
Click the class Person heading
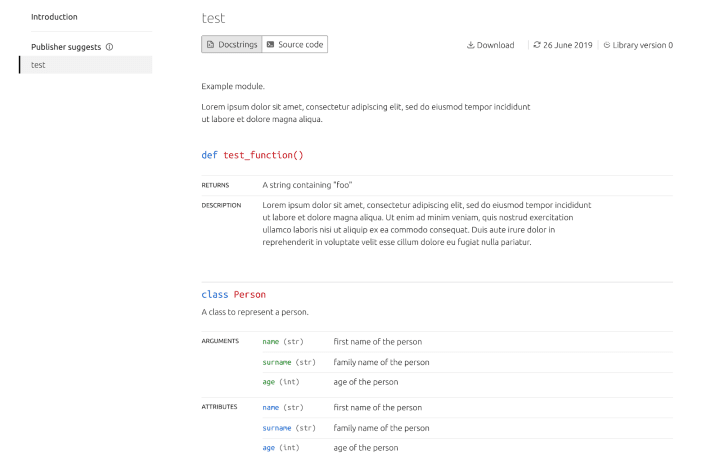[233, 295]
